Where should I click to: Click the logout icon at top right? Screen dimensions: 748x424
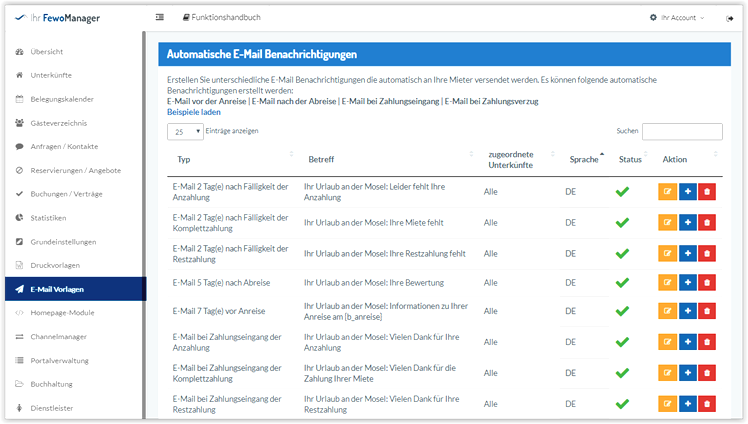pos(730,18)
